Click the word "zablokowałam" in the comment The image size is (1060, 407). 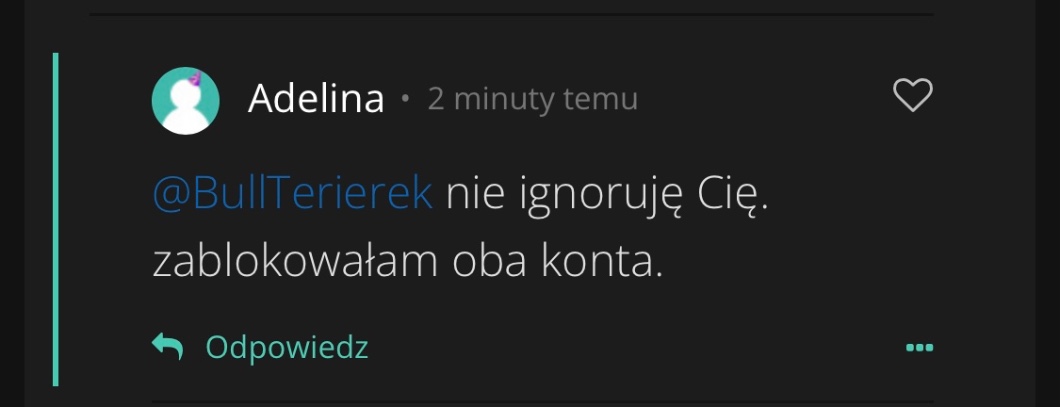pos(295,262)
